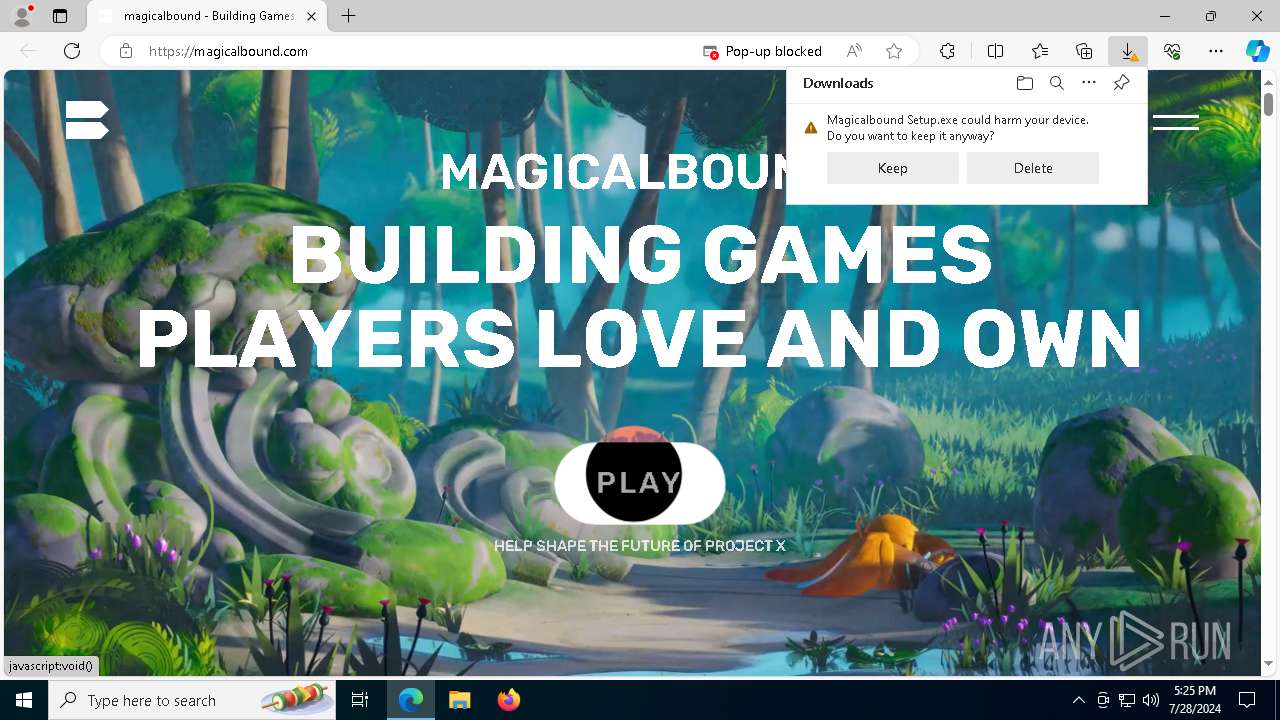Screen dimensions: 1280x720
Task: Open Settings and more ellipsis menu
Action: (1216, 51)
